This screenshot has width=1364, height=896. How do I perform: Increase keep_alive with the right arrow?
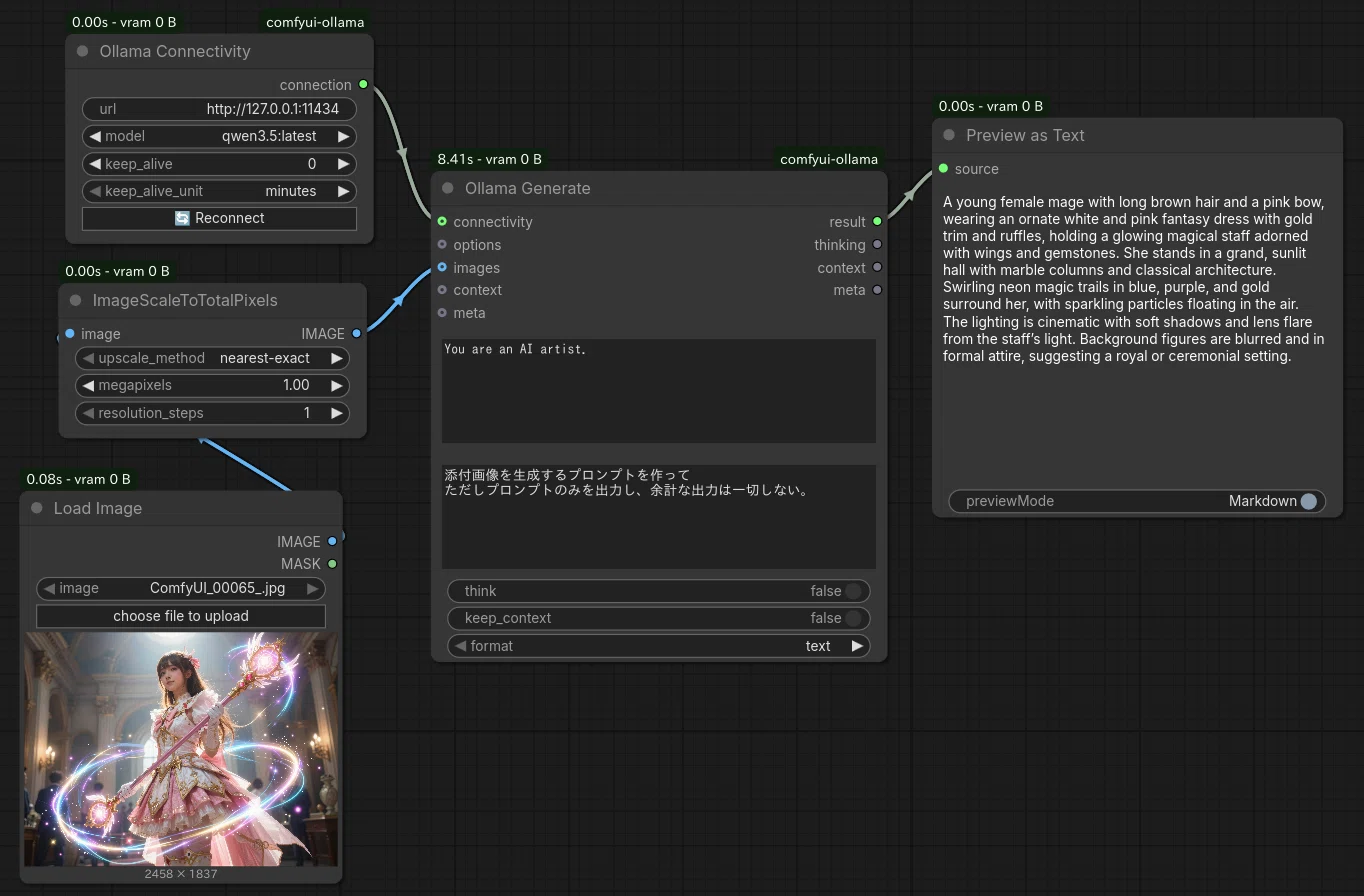[343, 164]
